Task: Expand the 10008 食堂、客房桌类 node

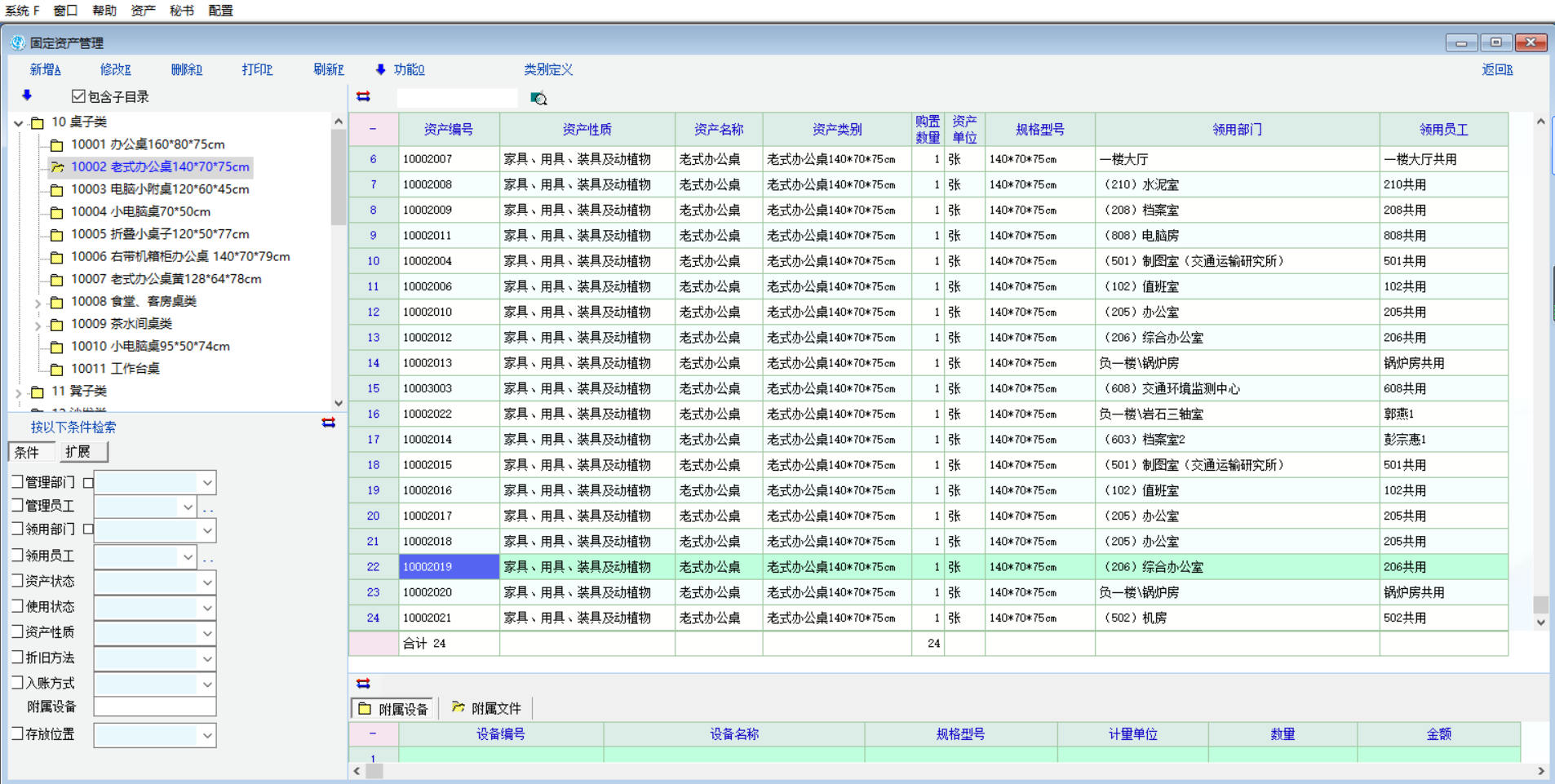Action: coord(38,303)
